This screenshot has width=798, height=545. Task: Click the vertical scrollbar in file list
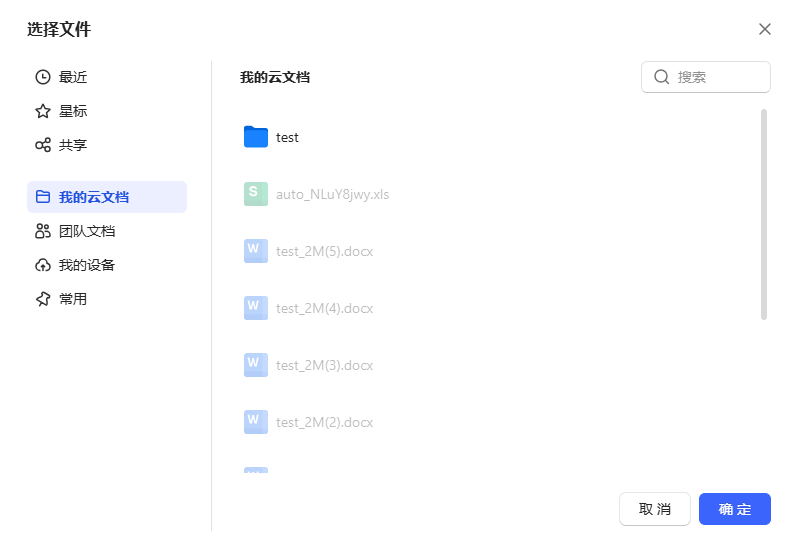click(x=764, y=214)
